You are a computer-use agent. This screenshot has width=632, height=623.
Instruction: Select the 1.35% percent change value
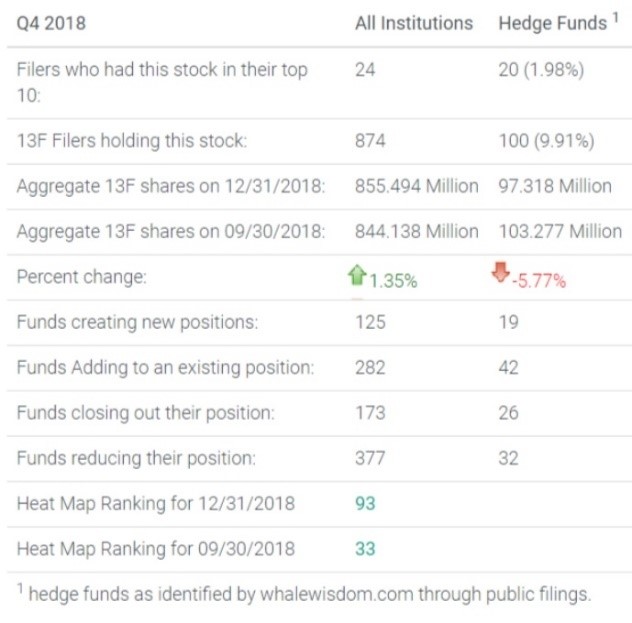(393, 281)
